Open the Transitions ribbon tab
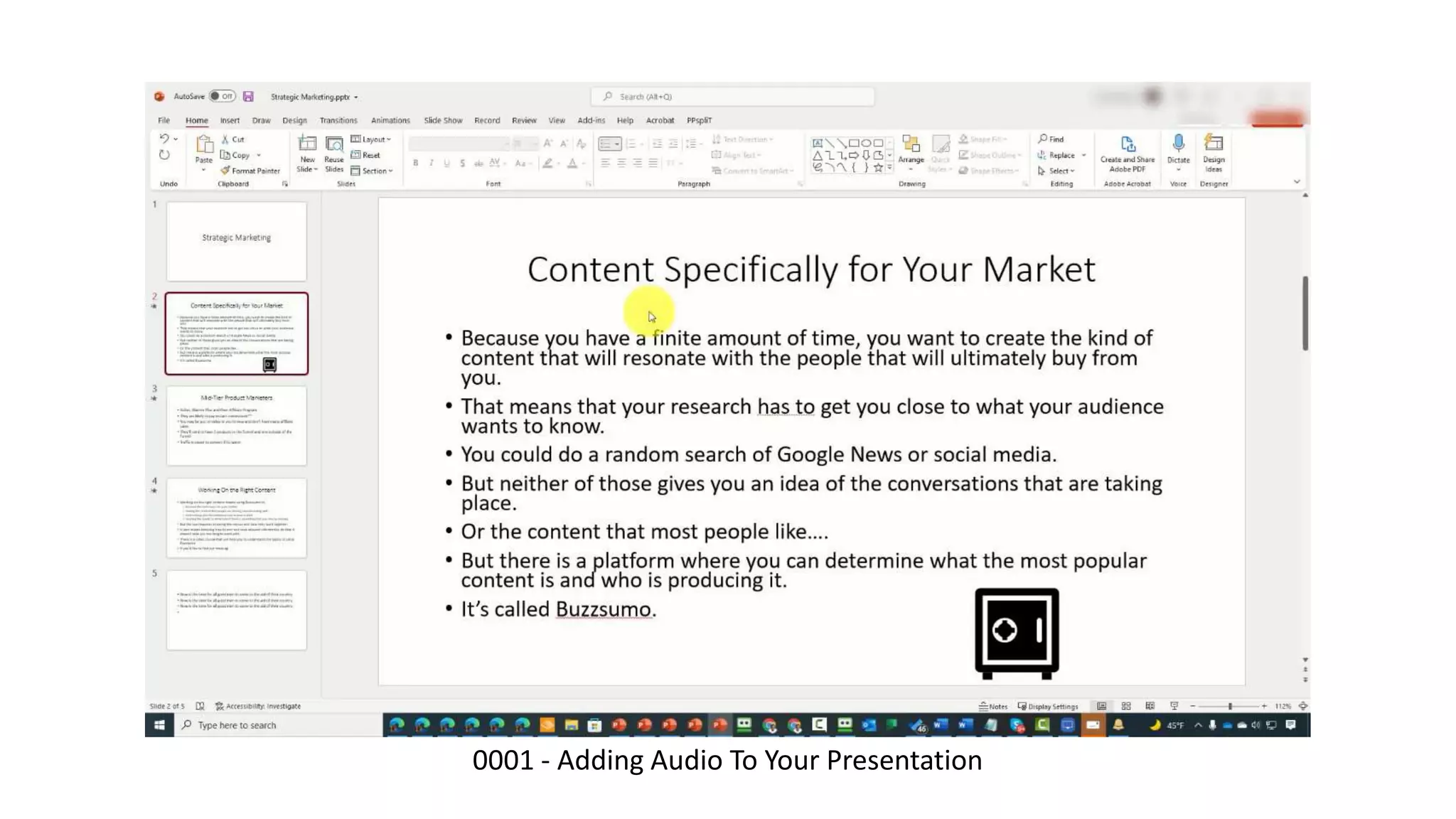 (x=338, y=120)
